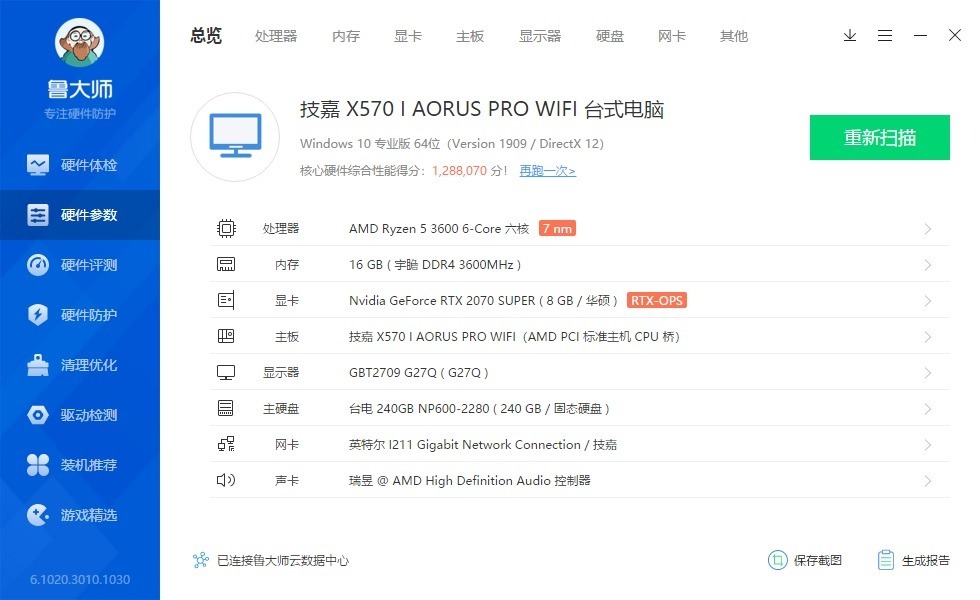The height and width of the screenshot is (600, 980).
Task: Click the graphics card icon for 显卡
Action: (x=226, y=301)
